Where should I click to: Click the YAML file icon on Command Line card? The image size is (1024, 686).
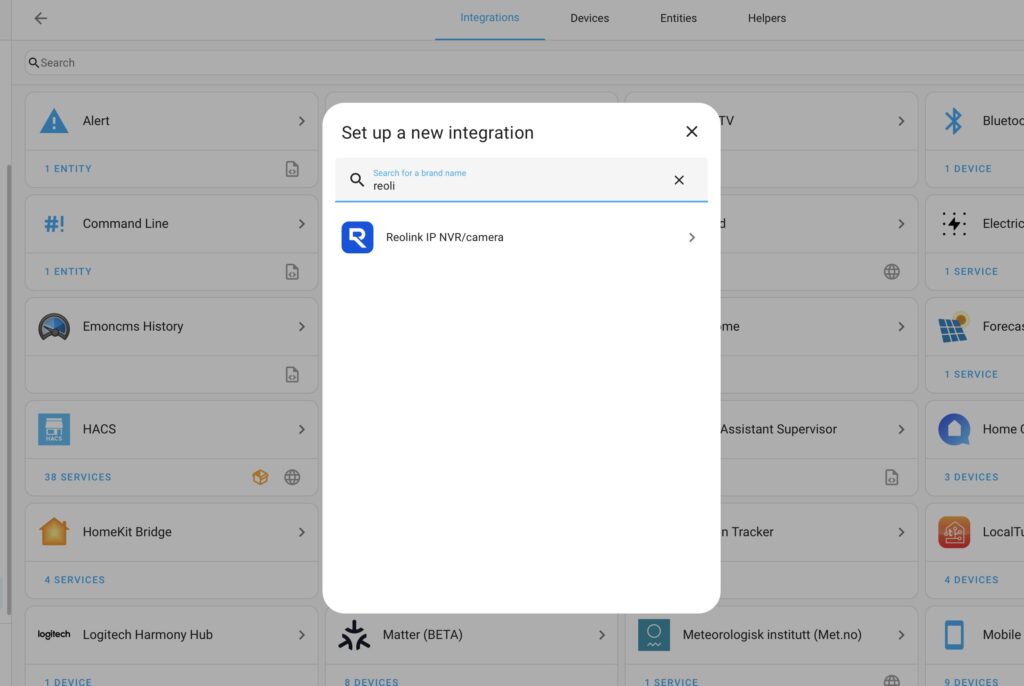[292, 272]
